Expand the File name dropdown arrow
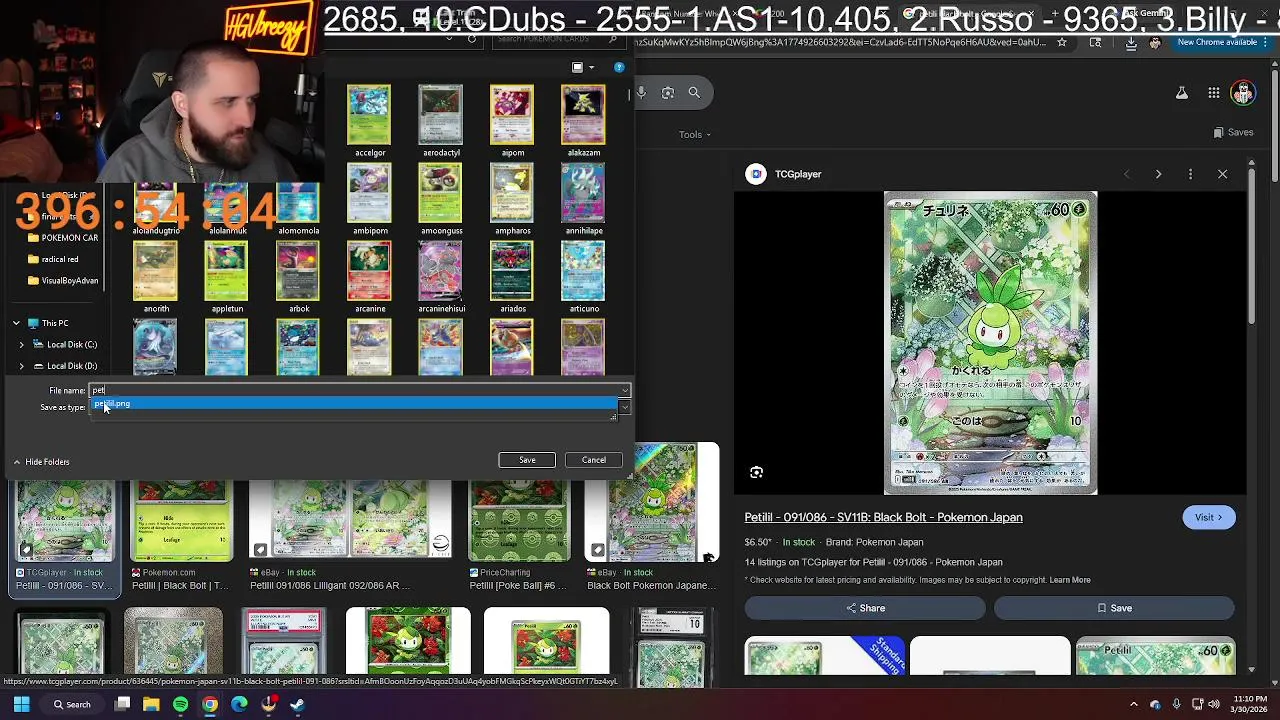Screen dimensions: 1280x720 click(624, 390)
